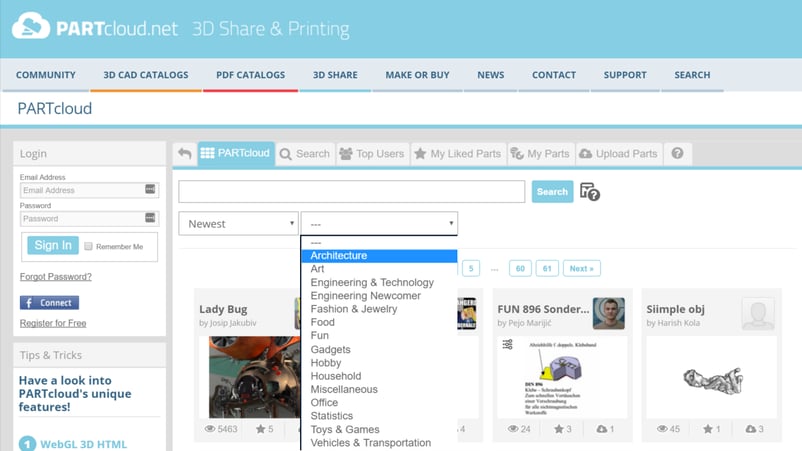Go to page 60

click(520, 268)
